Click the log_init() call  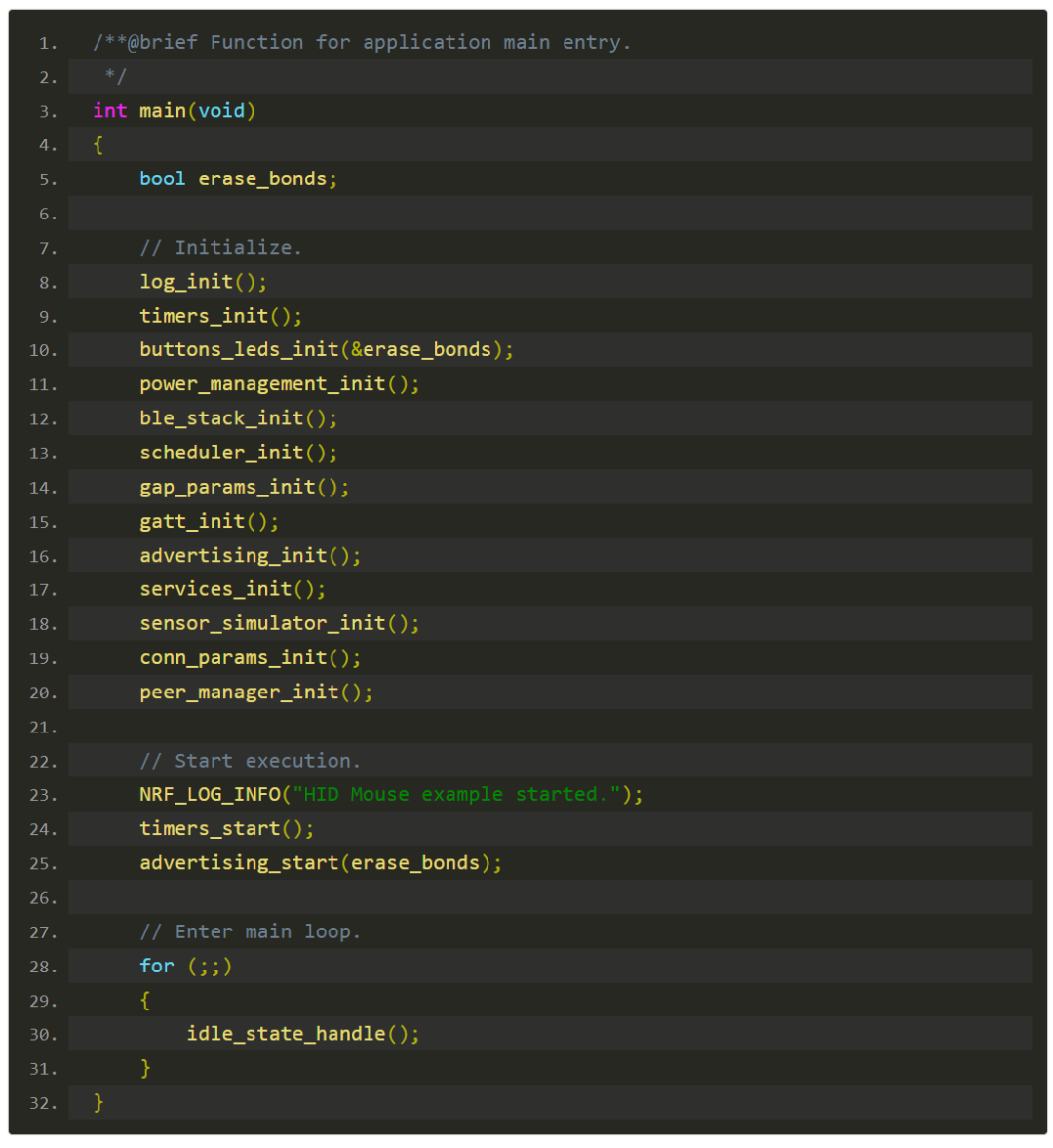click(204, 282)
